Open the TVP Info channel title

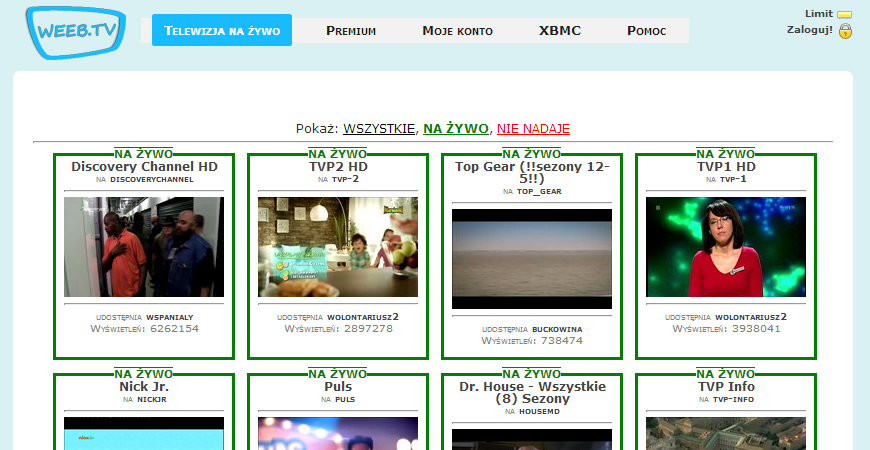(726, 386)
